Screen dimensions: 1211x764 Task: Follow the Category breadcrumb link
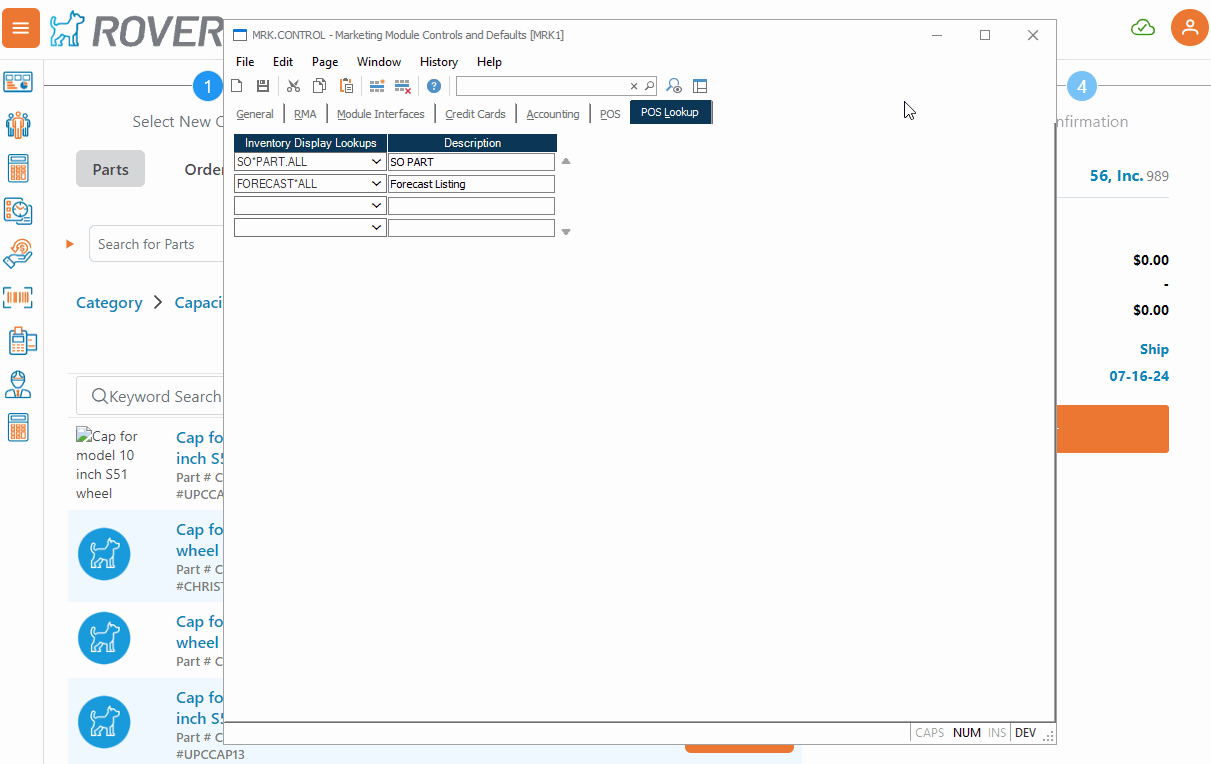pyautogui.click(x=109, y=303)
